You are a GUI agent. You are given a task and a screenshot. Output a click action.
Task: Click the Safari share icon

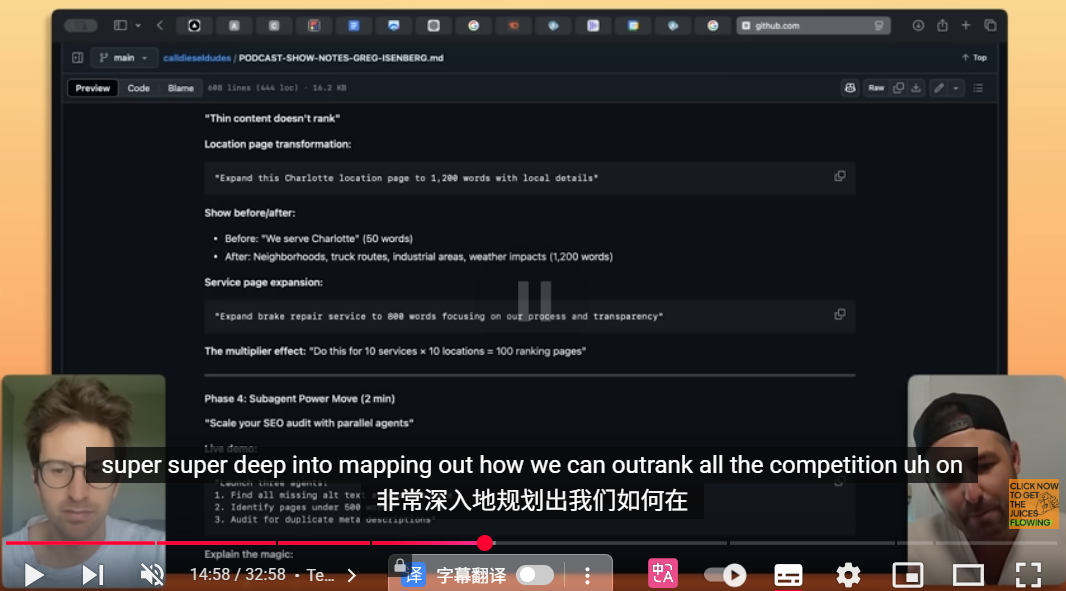[942, 25]
